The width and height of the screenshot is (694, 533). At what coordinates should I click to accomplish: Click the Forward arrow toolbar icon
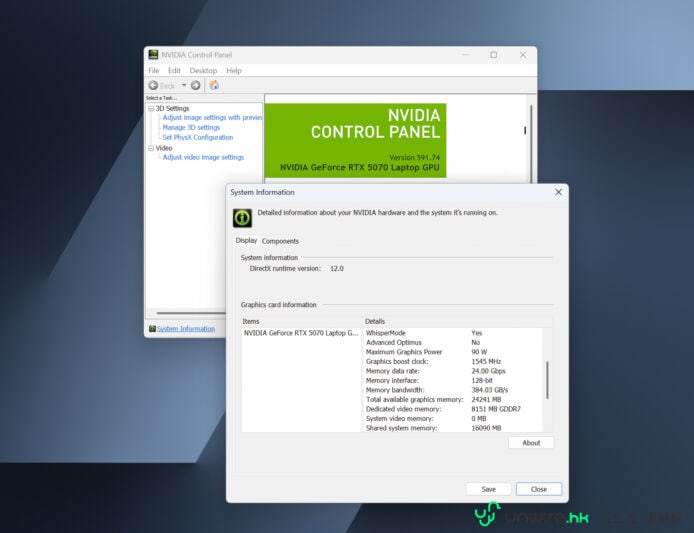point(195,85)
